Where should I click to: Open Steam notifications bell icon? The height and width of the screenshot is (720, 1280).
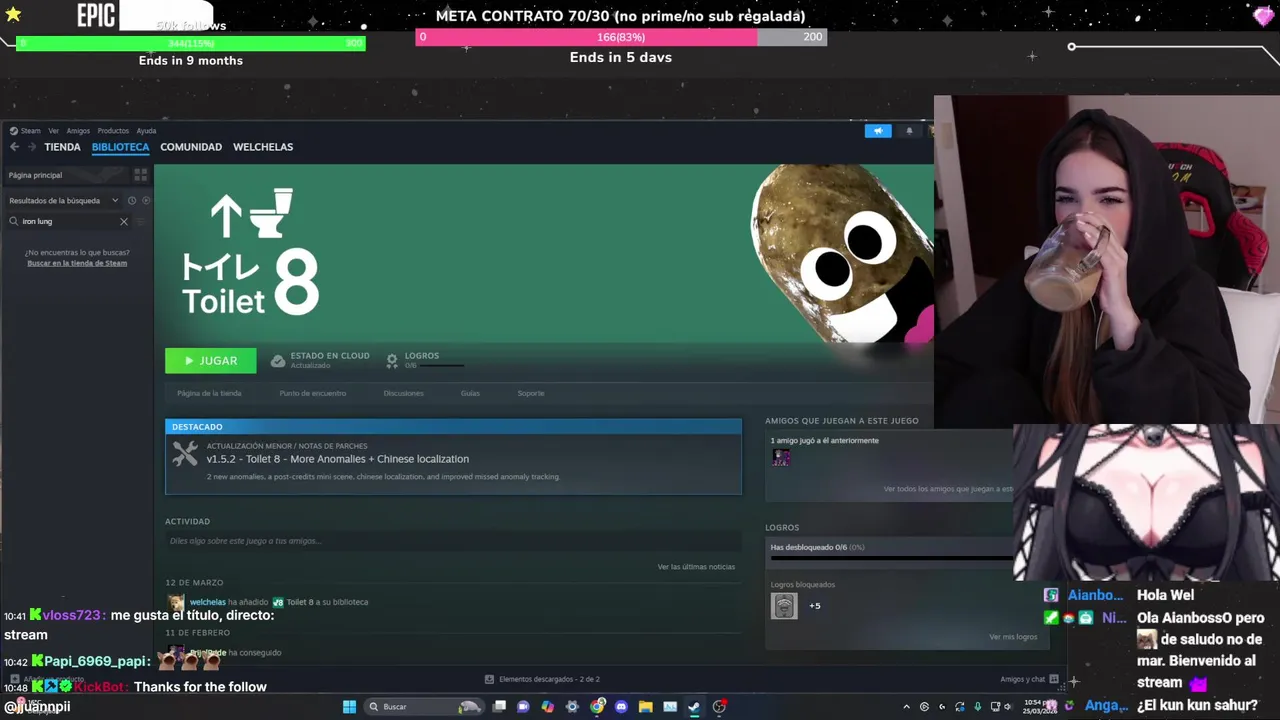click(909, 131)
